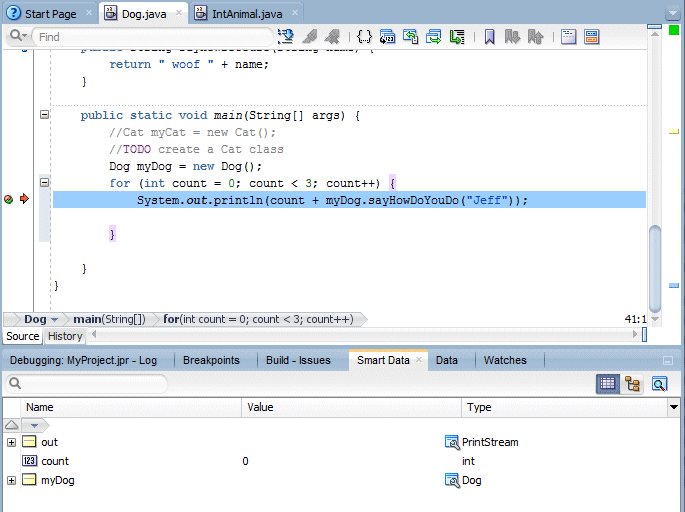This screenshot has width=685, height=512.
Task: Click the curly braces code icon
Action: tap(364, 37)
